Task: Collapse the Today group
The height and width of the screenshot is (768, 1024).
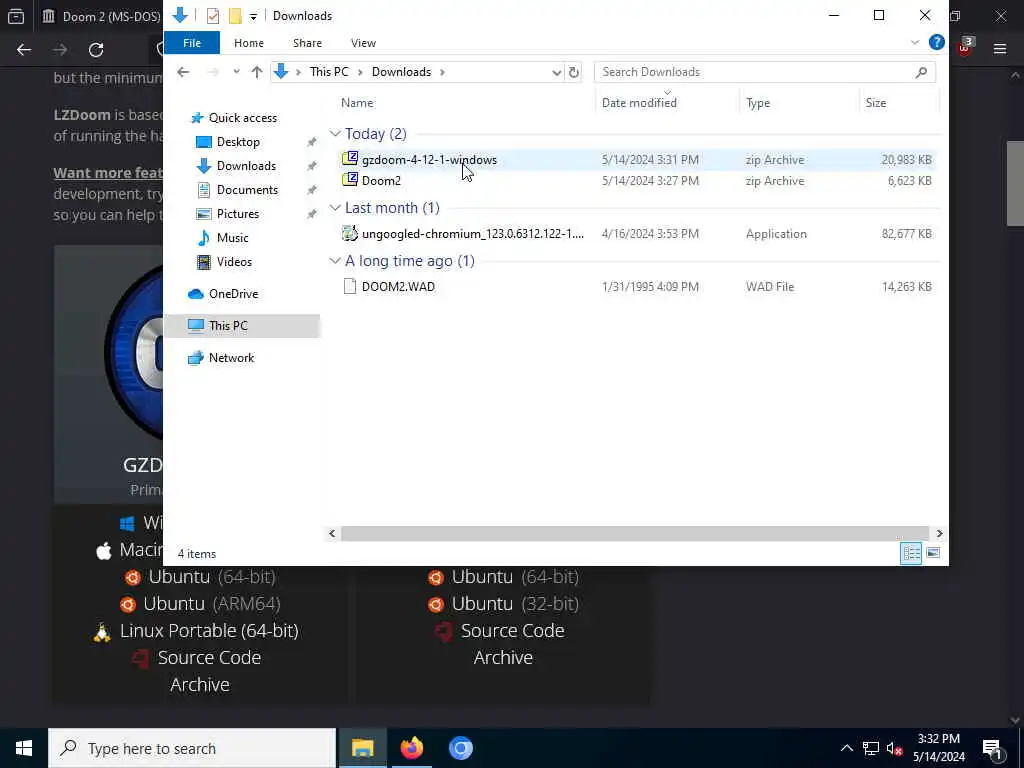Action: pyautogui.click(x=335, y=134)
